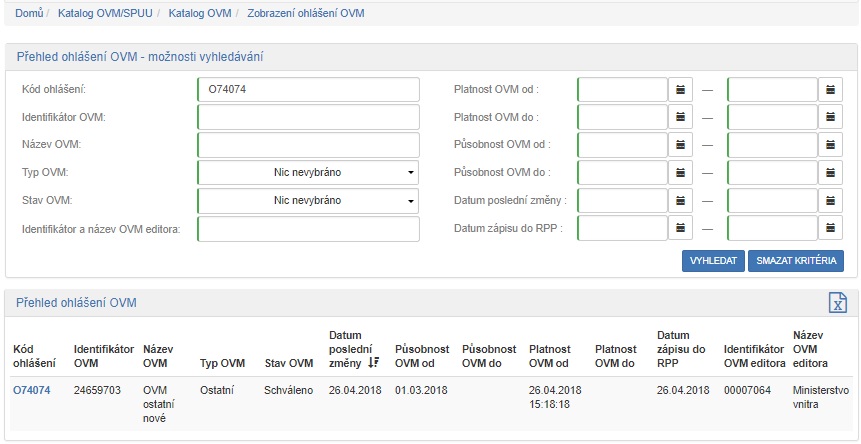Open record O74074 in results table
Screen dimensions: 861x444
click(31, 390)
